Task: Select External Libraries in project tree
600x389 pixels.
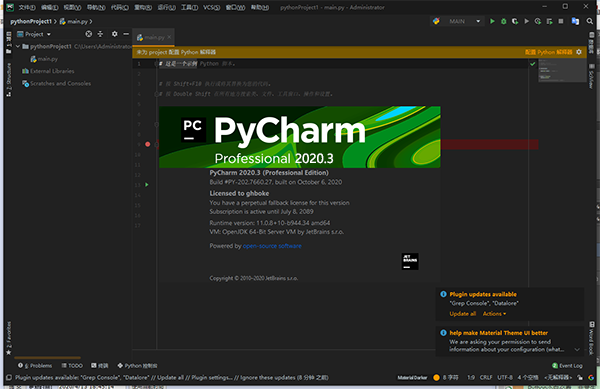Action: (x=48, y=71)
